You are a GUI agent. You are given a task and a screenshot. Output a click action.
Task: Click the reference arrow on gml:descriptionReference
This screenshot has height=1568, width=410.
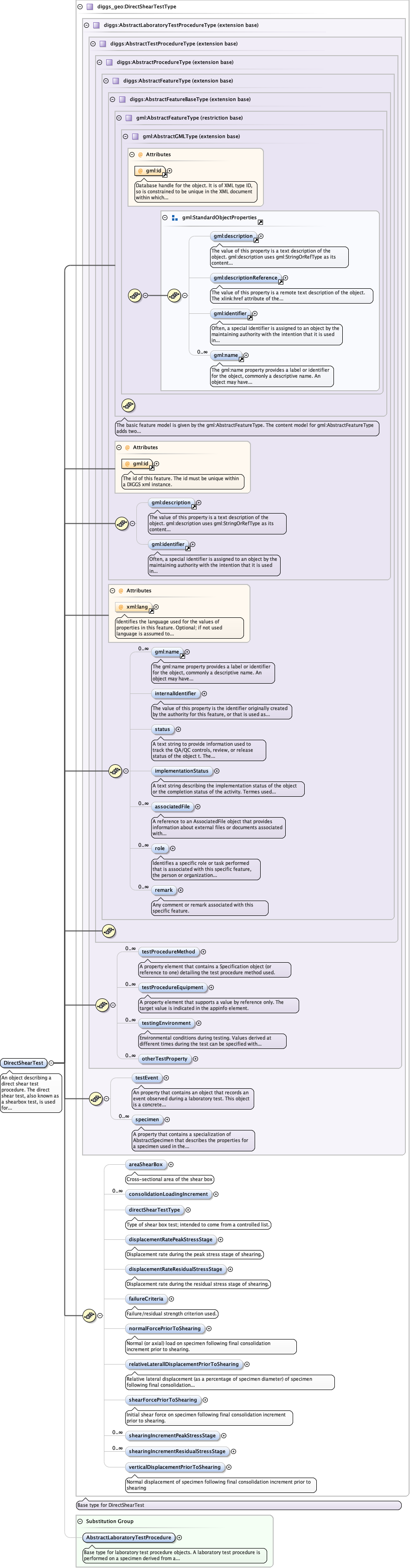280,282
